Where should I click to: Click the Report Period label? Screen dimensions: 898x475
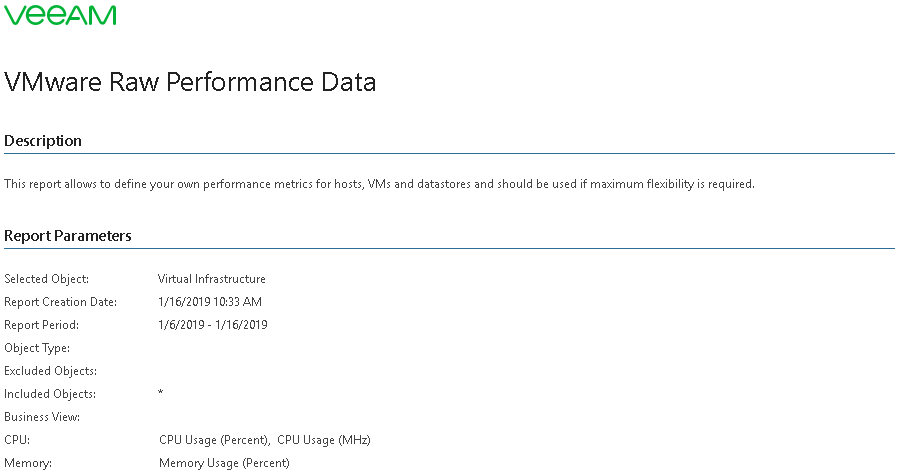click(41, 325)
